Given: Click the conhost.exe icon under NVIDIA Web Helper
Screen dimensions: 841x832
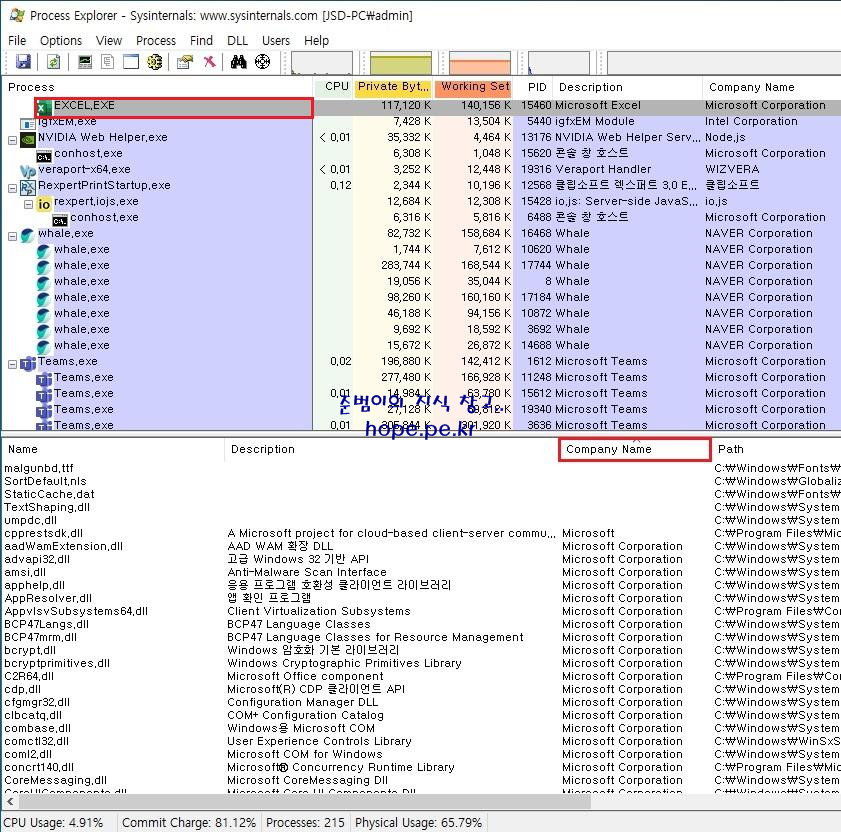Looking at the screenshot, I should click(44, 156).
